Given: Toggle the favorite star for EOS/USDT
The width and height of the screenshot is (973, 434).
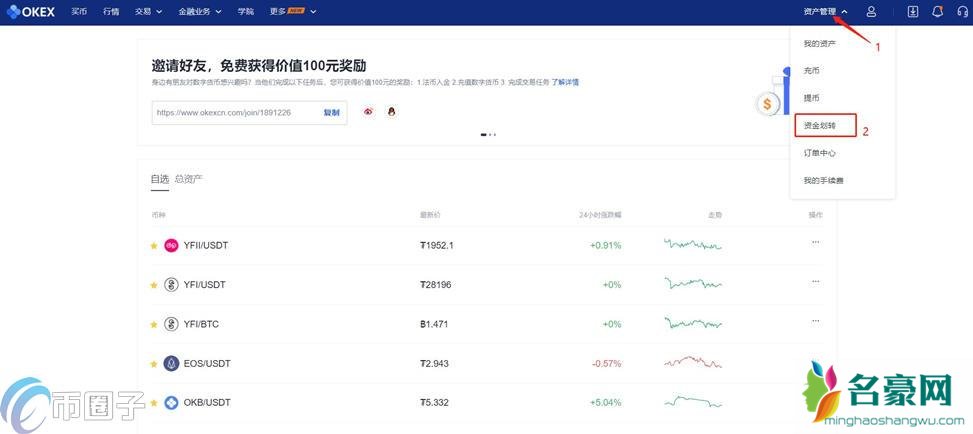Looking at the screenshot, I should [154, 363].
